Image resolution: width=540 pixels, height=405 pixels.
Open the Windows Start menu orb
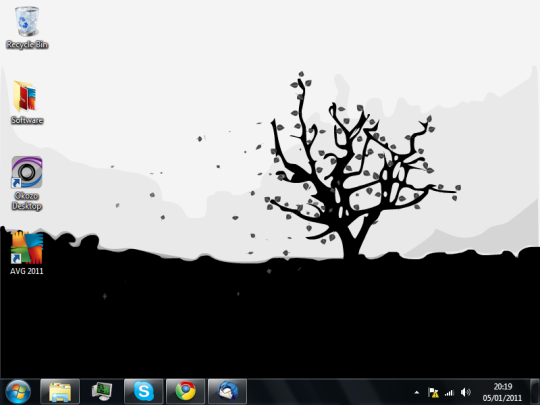point(18,392)
